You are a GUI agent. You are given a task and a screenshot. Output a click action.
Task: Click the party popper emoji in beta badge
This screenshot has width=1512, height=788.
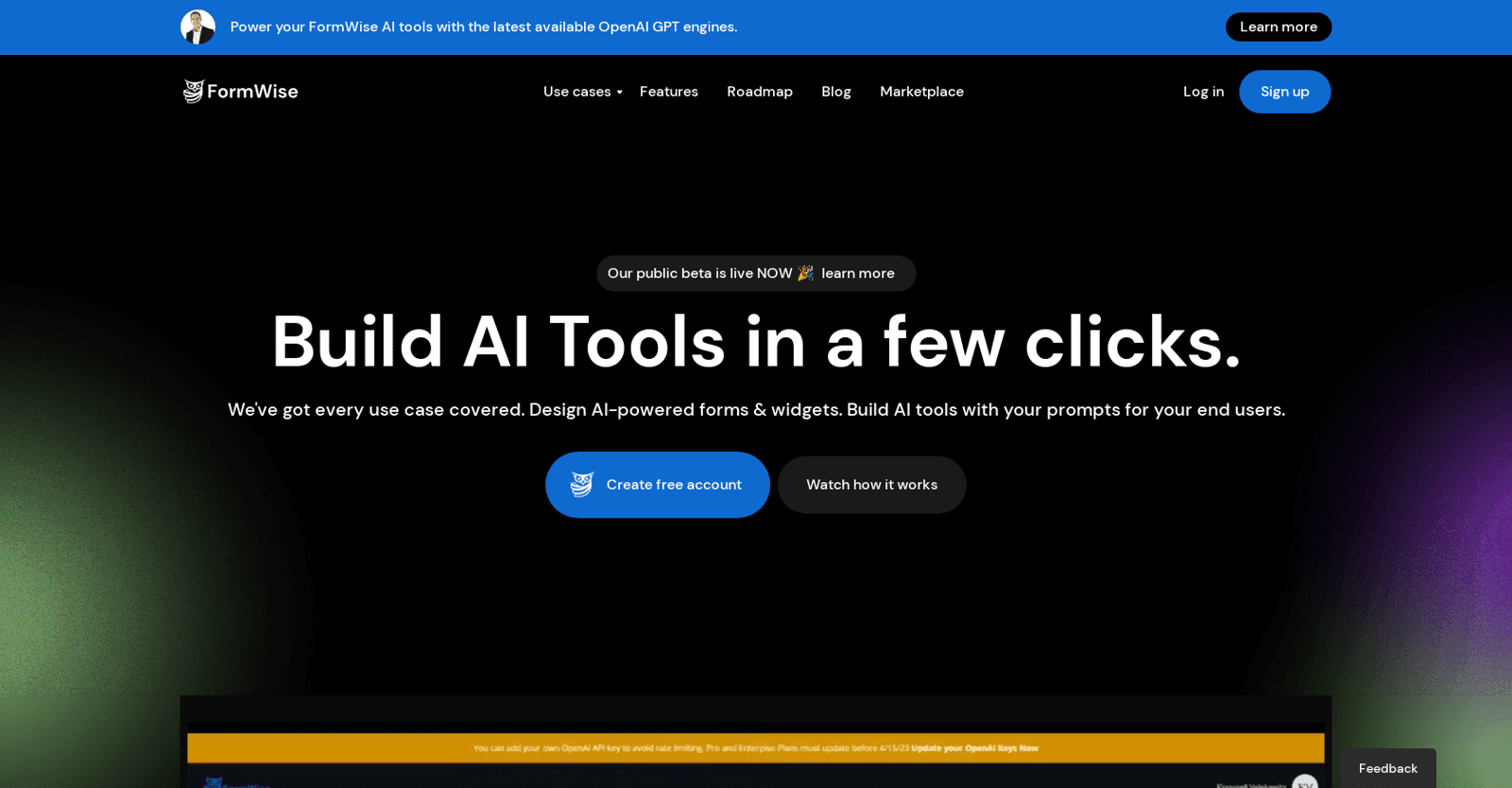point(805,273)
